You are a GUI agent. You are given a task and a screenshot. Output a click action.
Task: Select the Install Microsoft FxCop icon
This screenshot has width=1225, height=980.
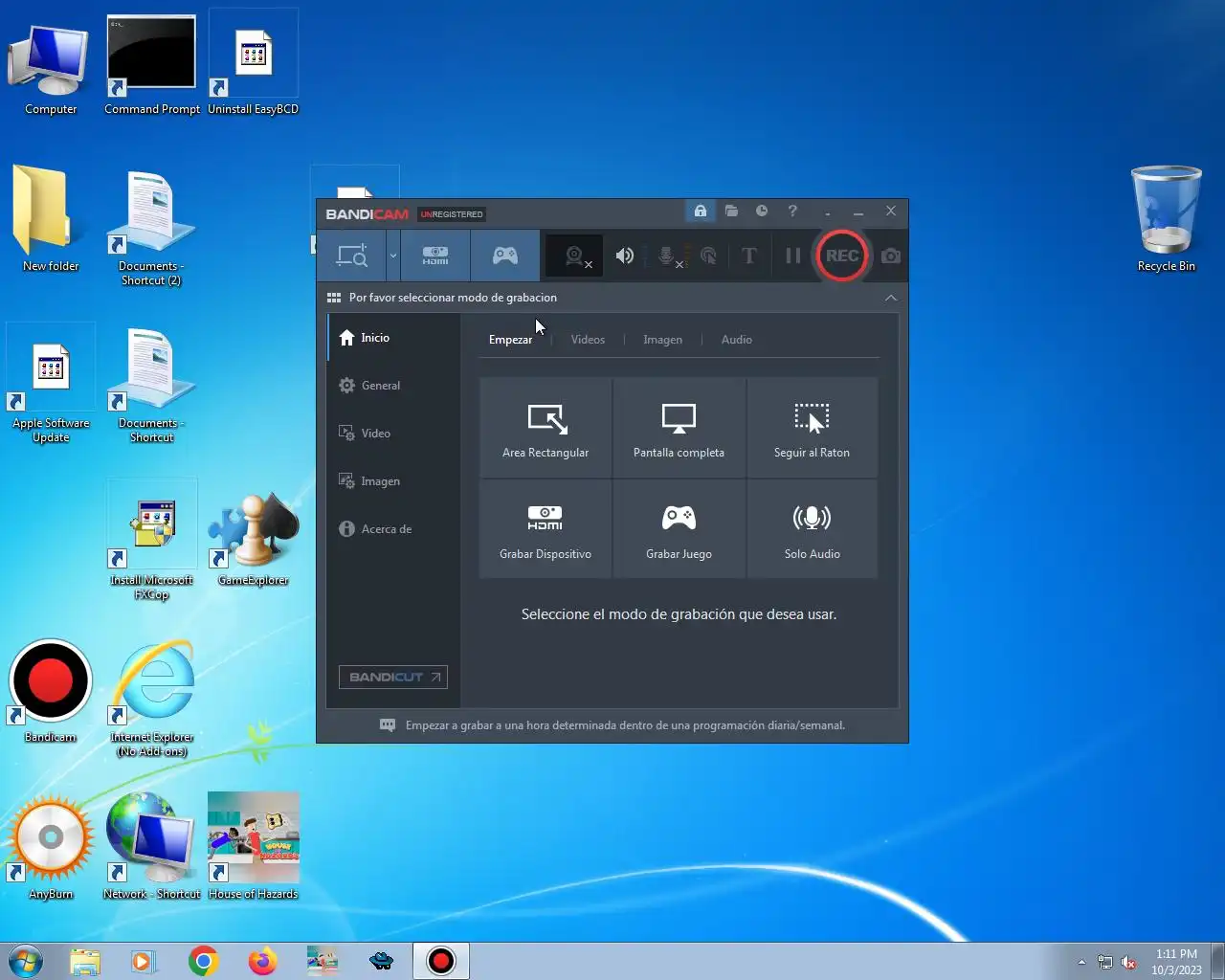151,541
